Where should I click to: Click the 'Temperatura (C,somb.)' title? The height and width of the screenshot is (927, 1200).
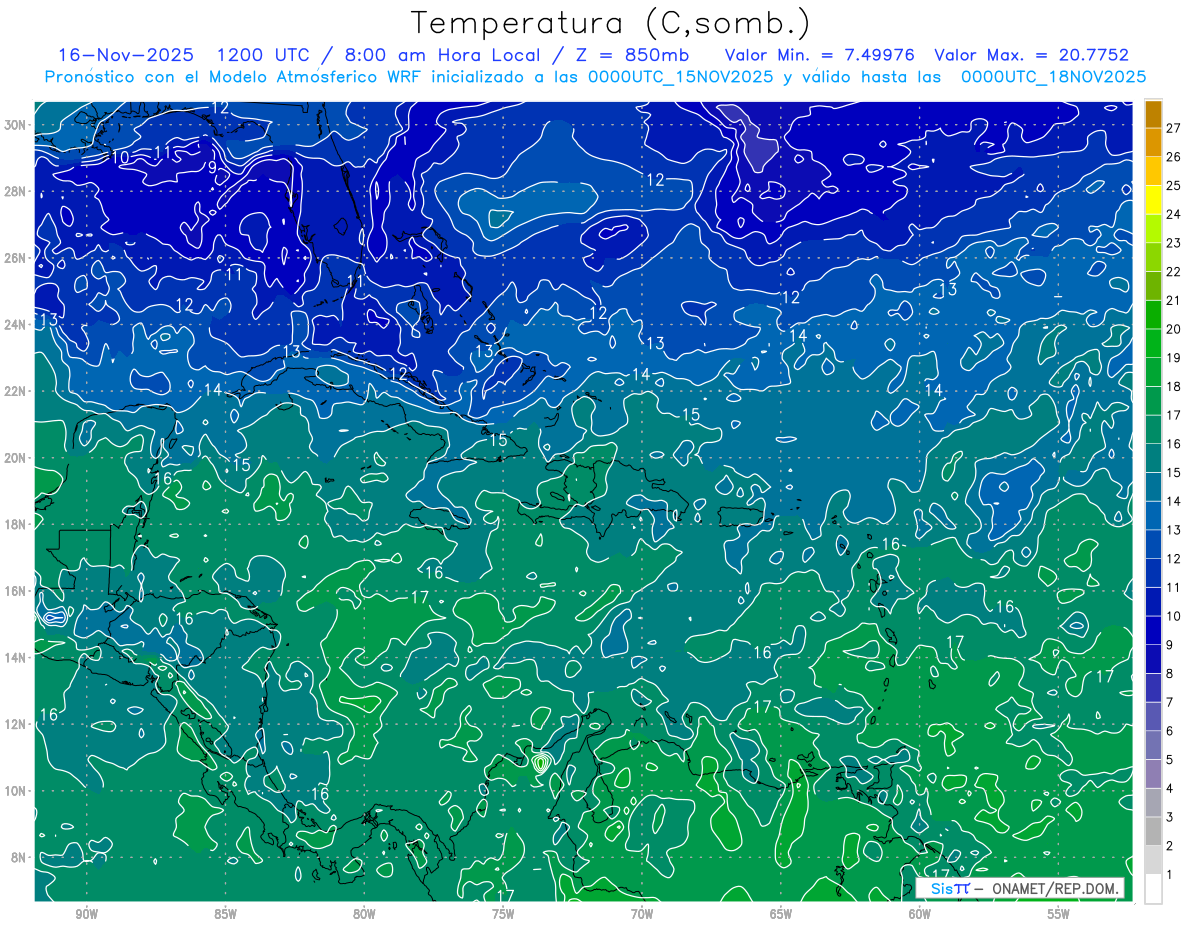610,23
